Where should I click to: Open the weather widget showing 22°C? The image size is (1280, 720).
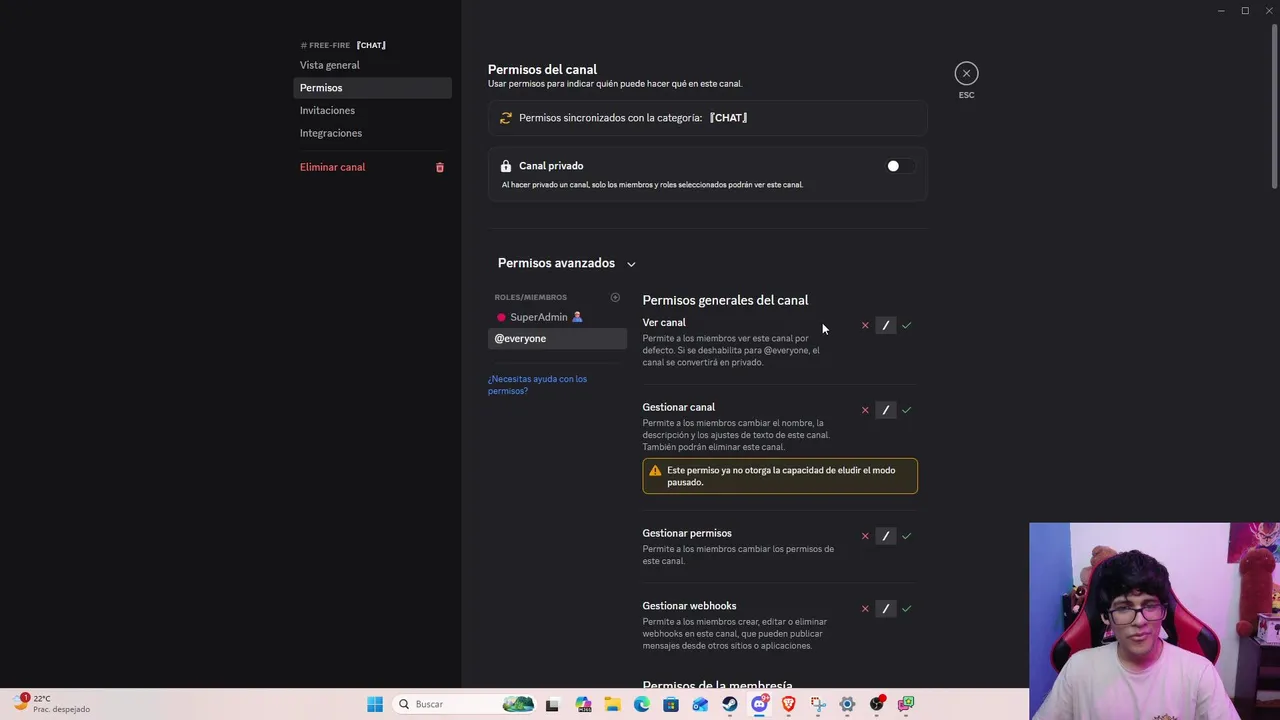(52, 704)
